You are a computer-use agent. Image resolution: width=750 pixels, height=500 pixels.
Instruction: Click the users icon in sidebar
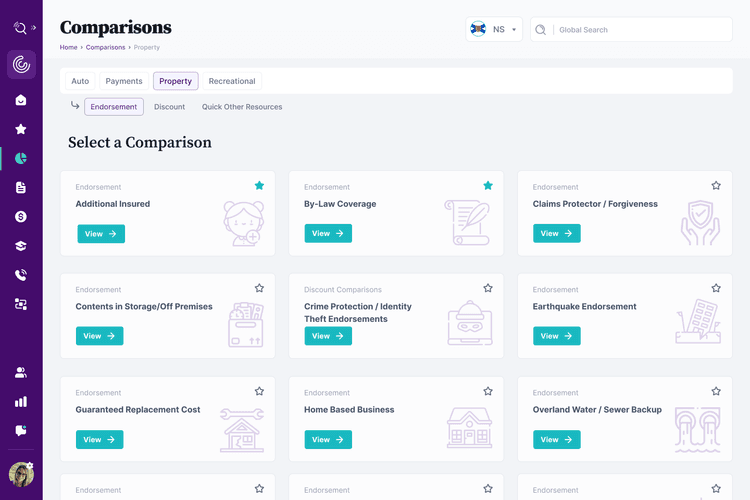pos(21,373)
